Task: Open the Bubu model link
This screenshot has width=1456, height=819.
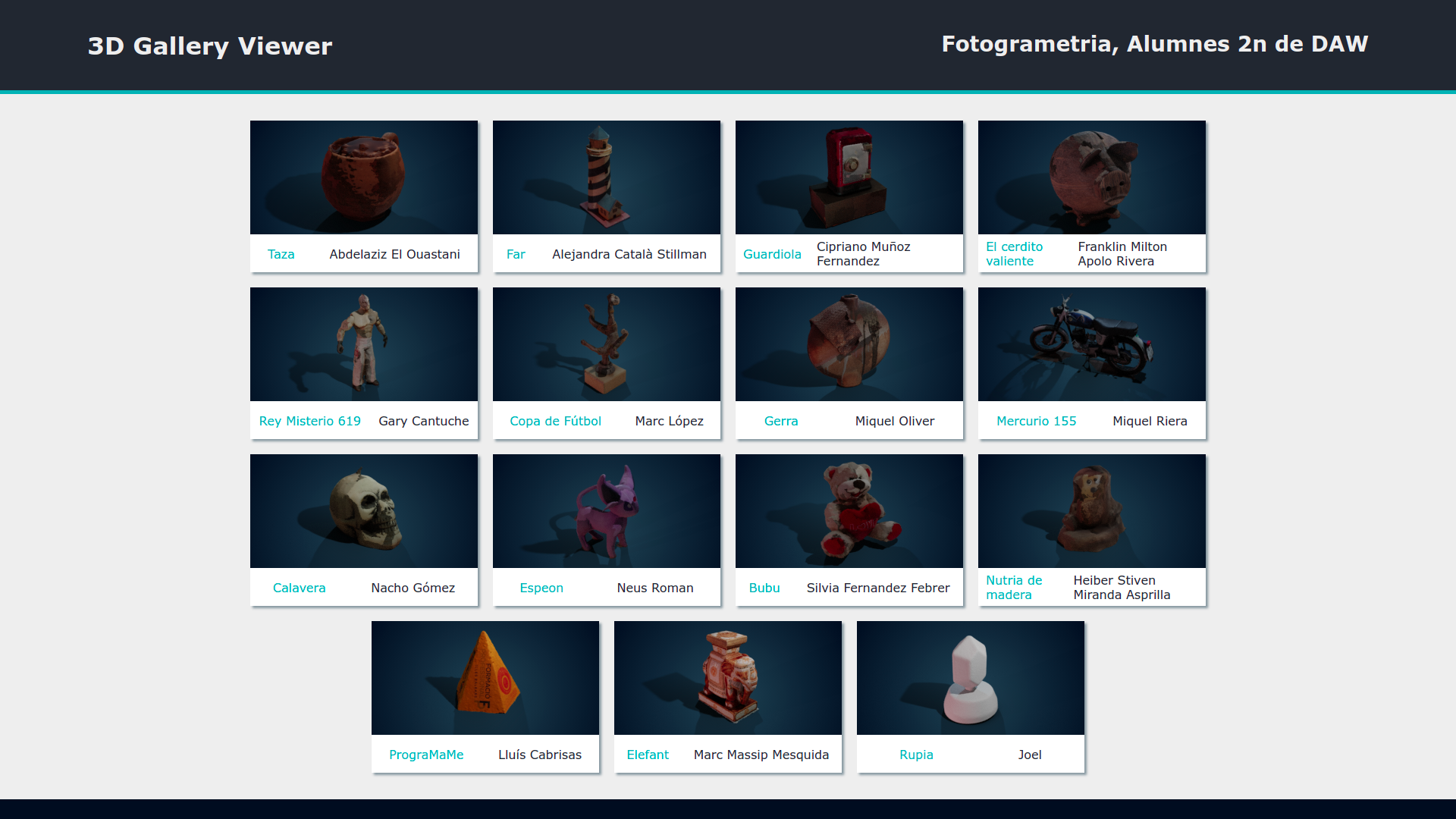Action: [x=764, y=588]
